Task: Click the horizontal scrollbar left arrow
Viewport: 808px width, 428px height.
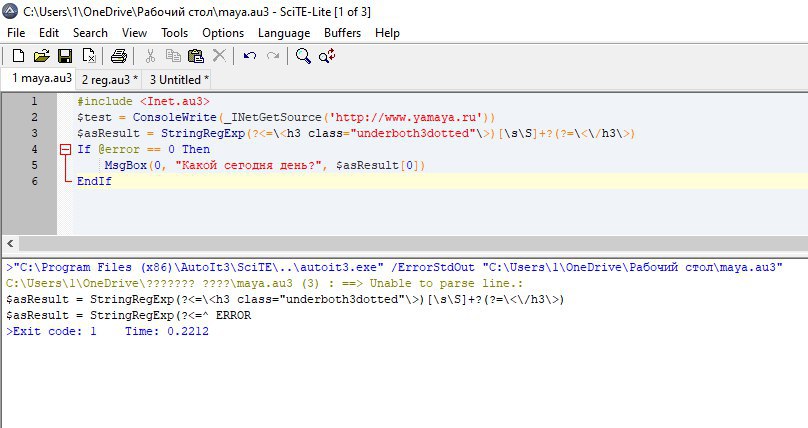Action: click(x=10, y=243)
